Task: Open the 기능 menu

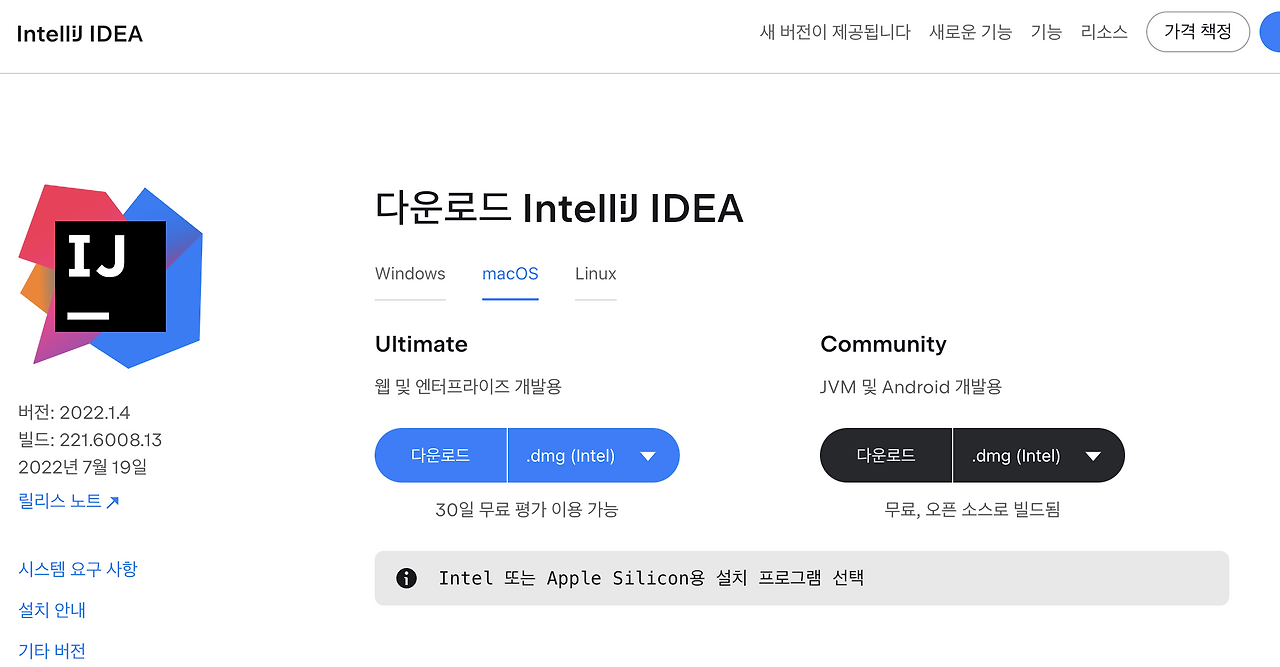Action: point(1046,31)
